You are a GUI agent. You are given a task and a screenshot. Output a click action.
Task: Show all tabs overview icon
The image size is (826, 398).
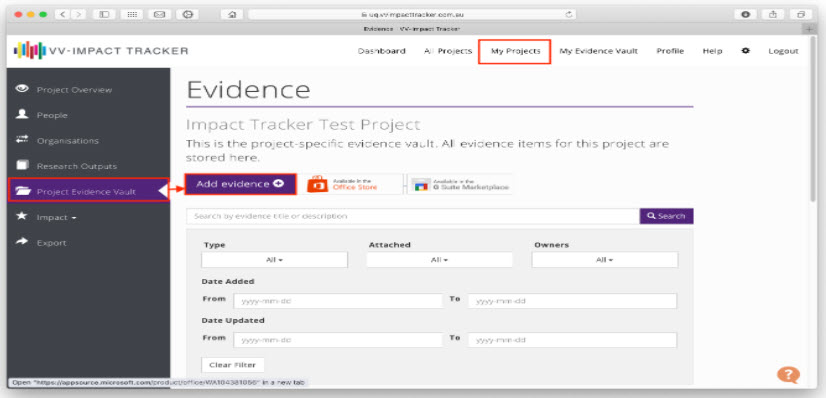coord(801,15)
